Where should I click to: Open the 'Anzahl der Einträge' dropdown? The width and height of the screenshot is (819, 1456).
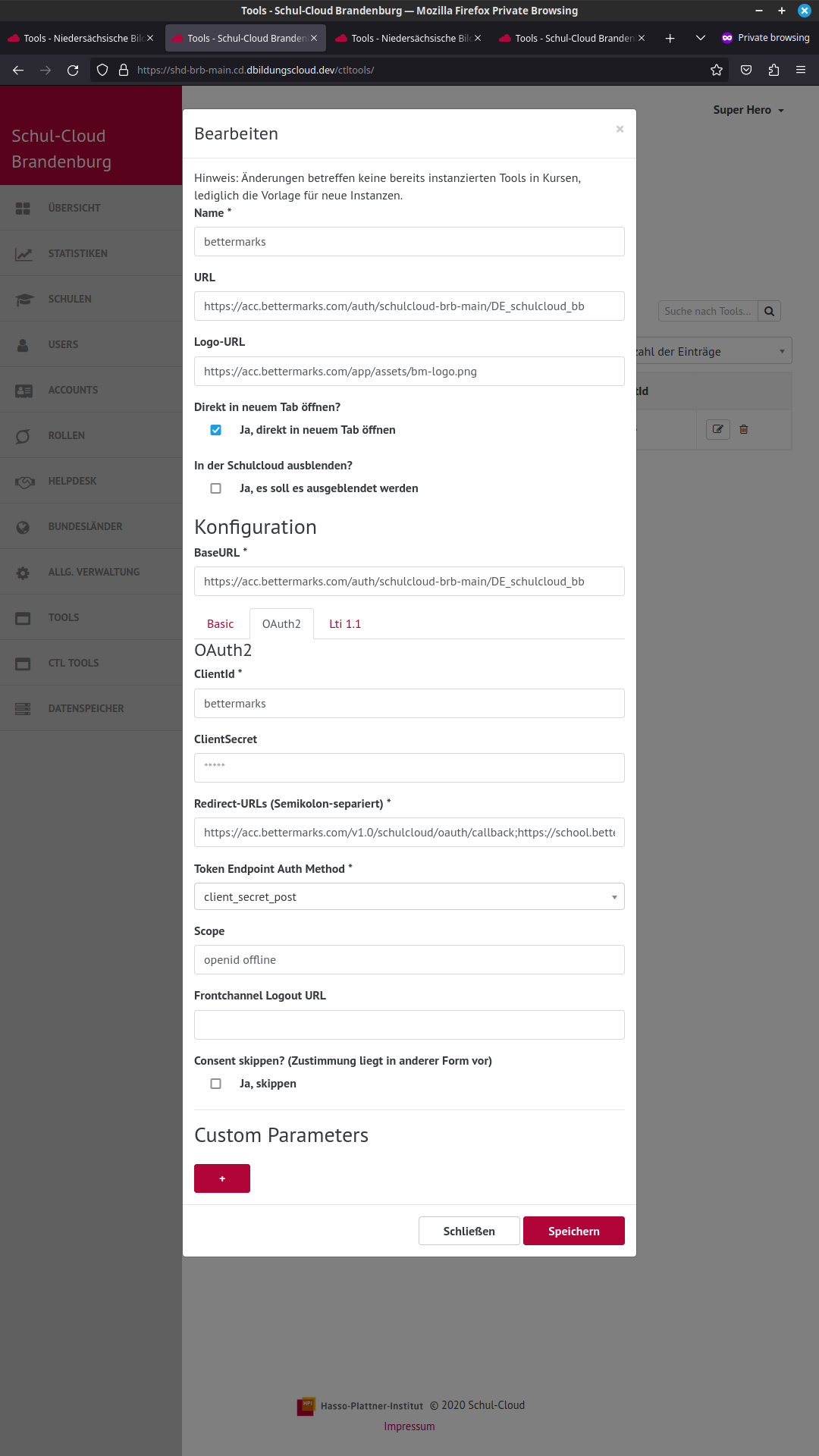pyautogui.click(x=714, y=351)
